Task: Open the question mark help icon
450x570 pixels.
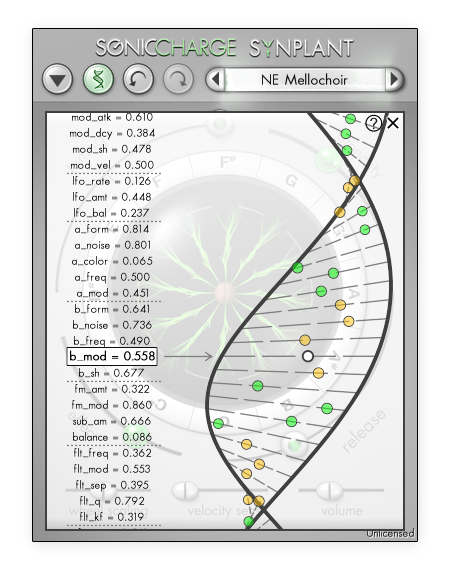Action: (373, 123)
